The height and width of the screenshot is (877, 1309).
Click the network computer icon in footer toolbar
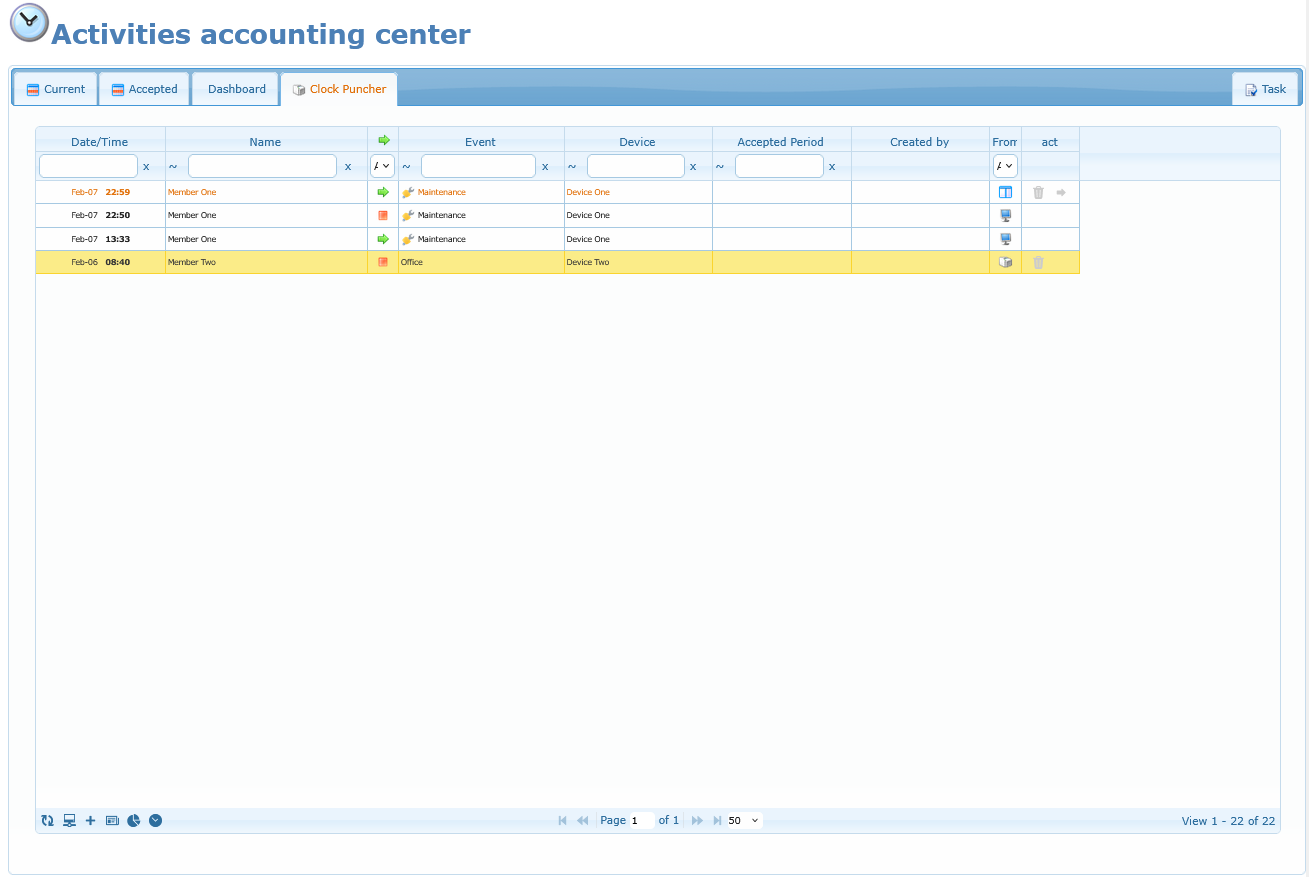(69, 820)
